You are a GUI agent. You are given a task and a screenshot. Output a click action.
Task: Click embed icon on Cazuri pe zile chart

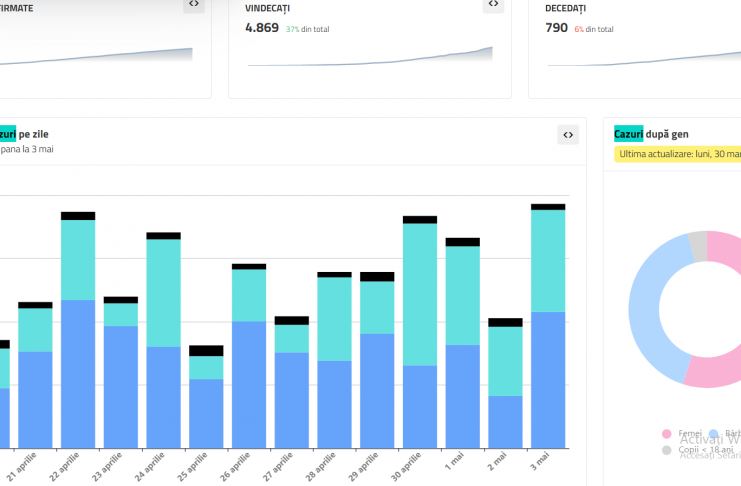pos(567,135)
